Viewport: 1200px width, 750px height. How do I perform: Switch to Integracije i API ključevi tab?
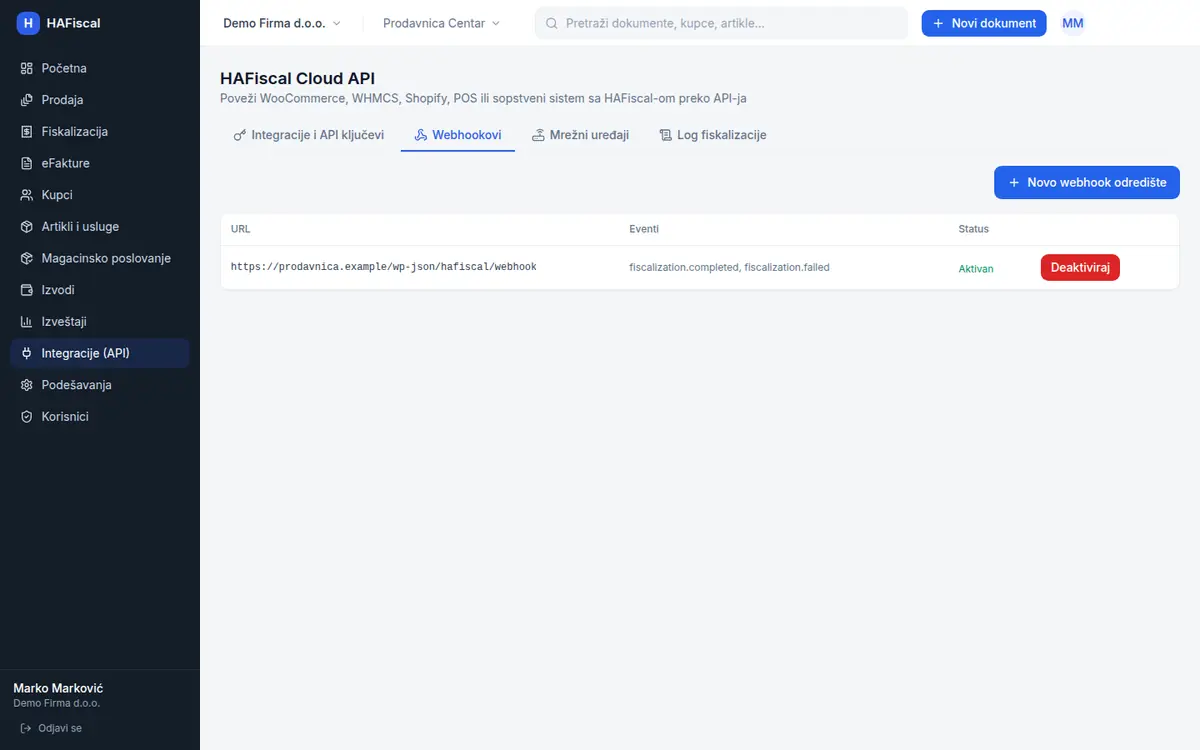click(308, 135)
